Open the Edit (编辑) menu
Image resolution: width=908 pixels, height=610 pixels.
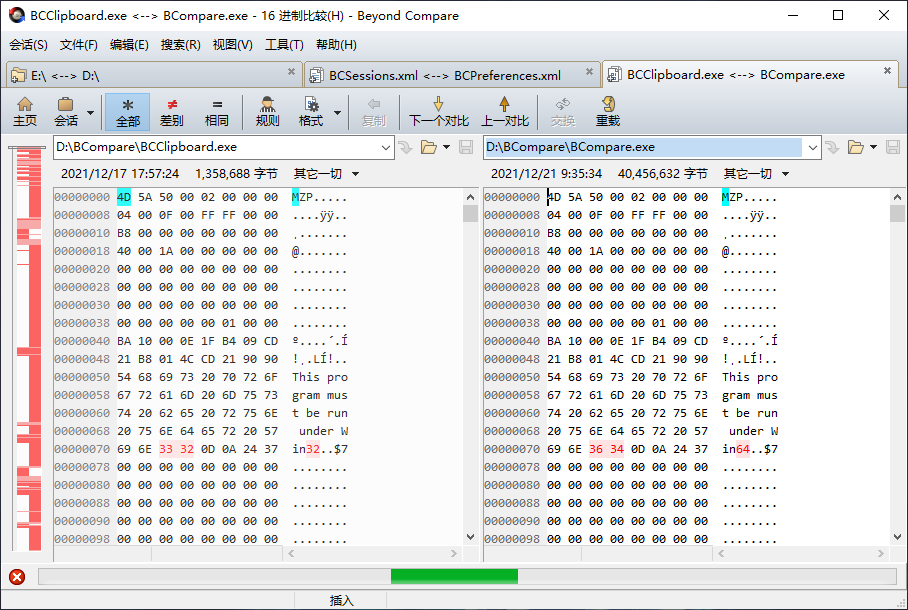(x=129, y=45)
